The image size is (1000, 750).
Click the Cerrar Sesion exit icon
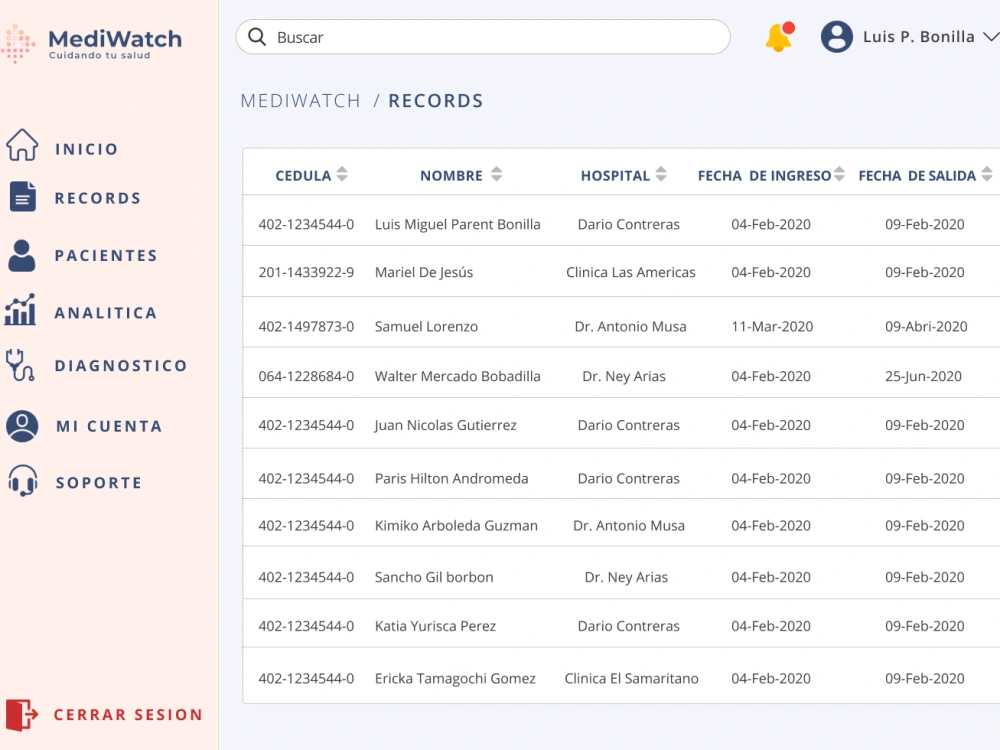[22, 714]
